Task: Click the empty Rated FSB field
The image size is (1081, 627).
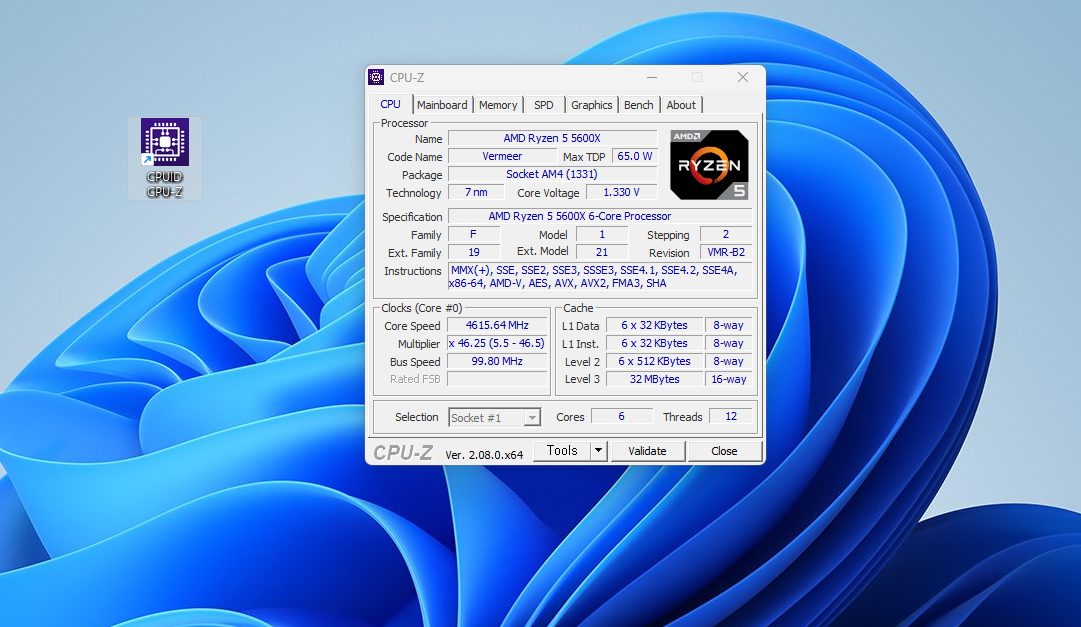Action: [497, 379]
